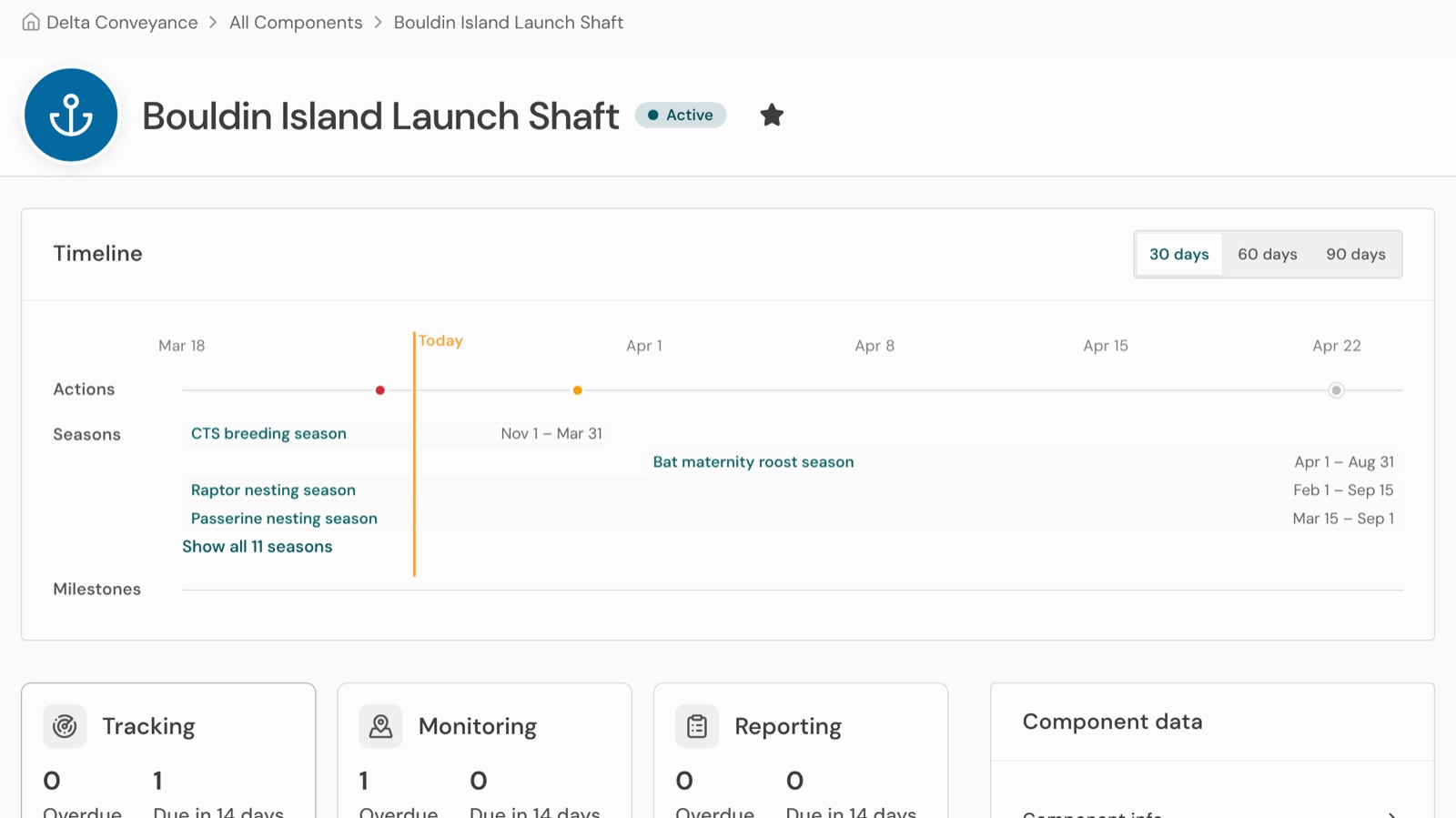This screenshot has height=818, width=1456.
Task: Open the Bat maternity roost season bar
Action: 1023,461
